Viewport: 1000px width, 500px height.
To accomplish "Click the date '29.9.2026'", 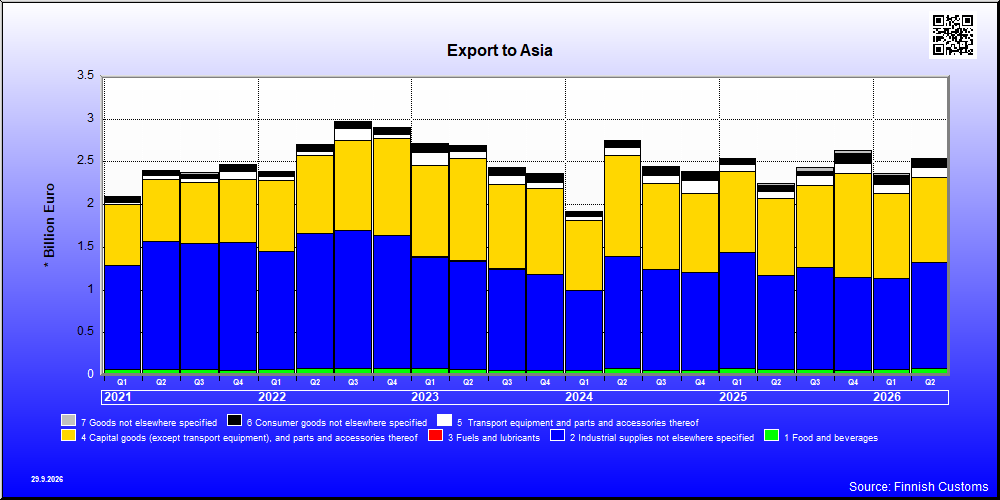I will [47, 479].
